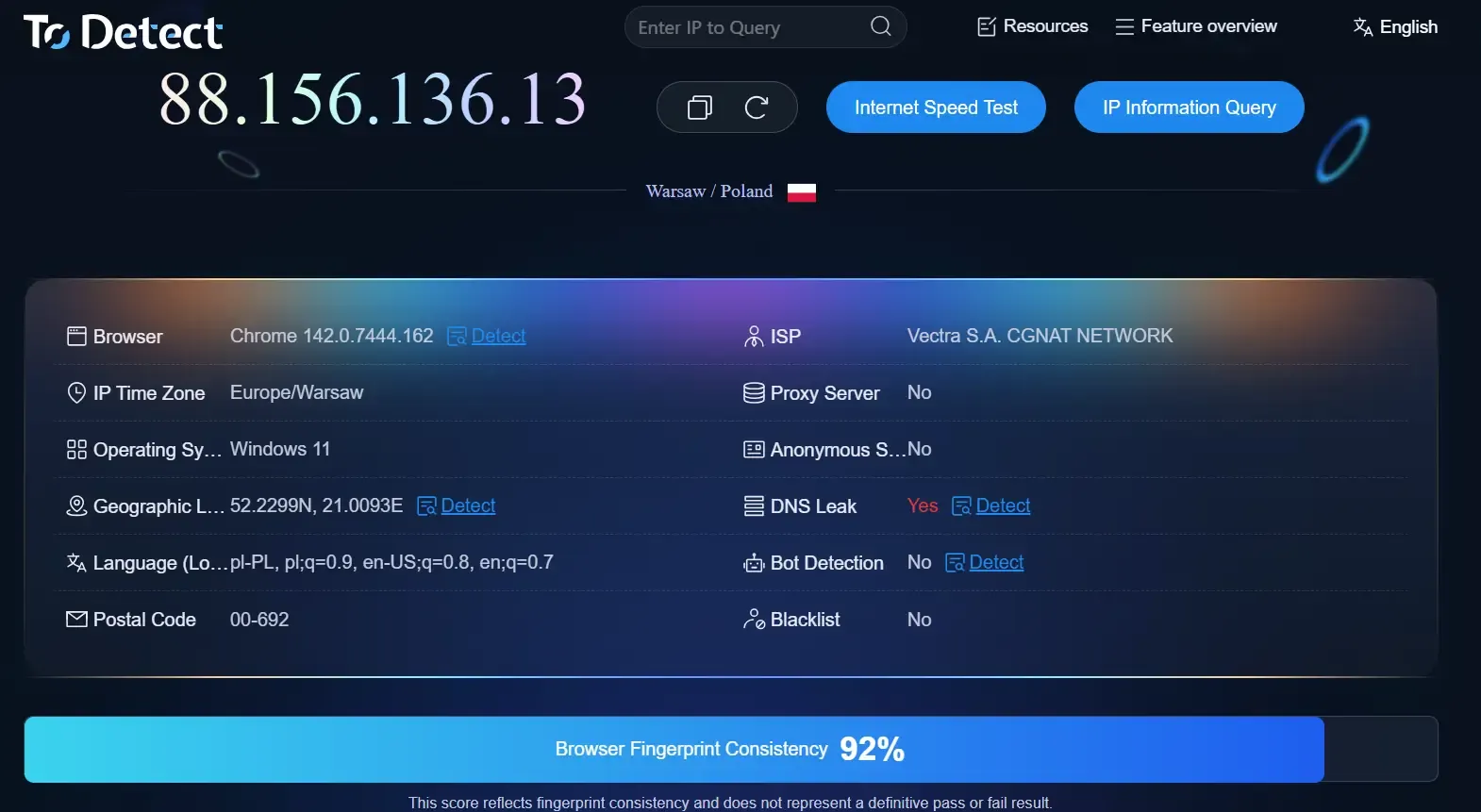Open the English language selector
This screenshot has width=1481, height=812.
(1395, 27)
